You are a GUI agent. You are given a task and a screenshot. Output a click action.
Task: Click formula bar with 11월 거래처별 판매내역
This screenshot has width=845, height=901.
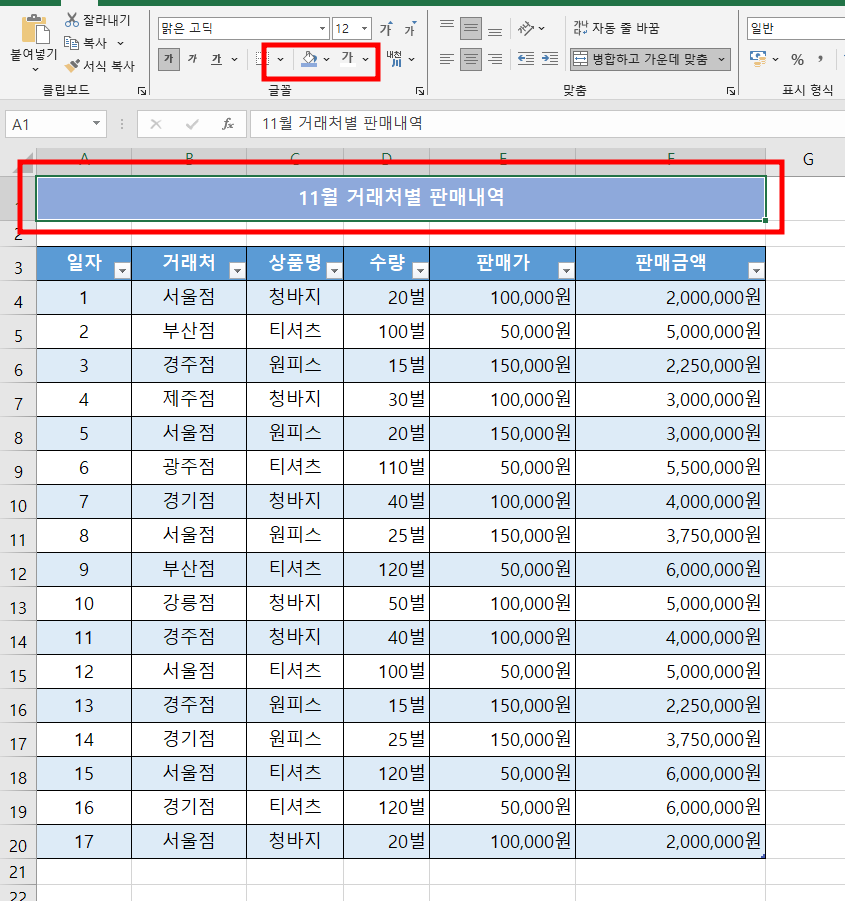[547, 124]
